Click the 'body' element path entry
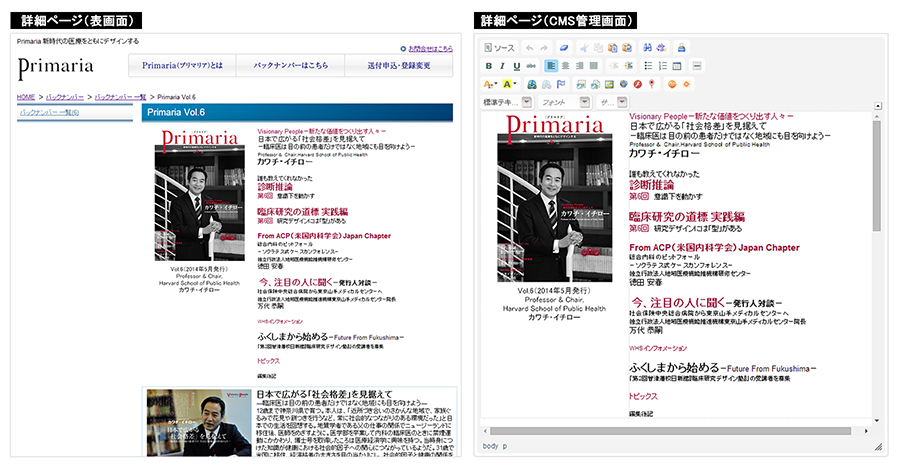Image resolution: width=900 pixels, height=470 pixels. point(490,446)
